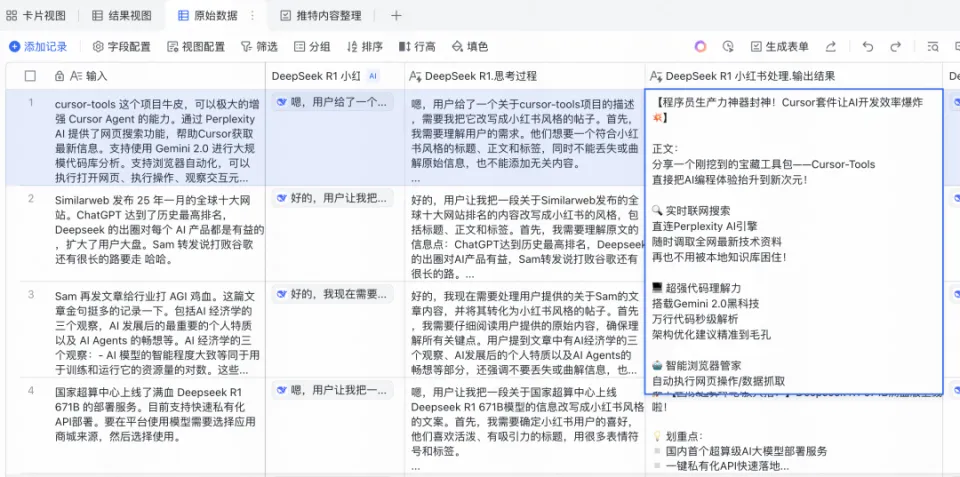Open the 分组 grouping option
Viewport: 960px width, 477px height.
point(312,47)
